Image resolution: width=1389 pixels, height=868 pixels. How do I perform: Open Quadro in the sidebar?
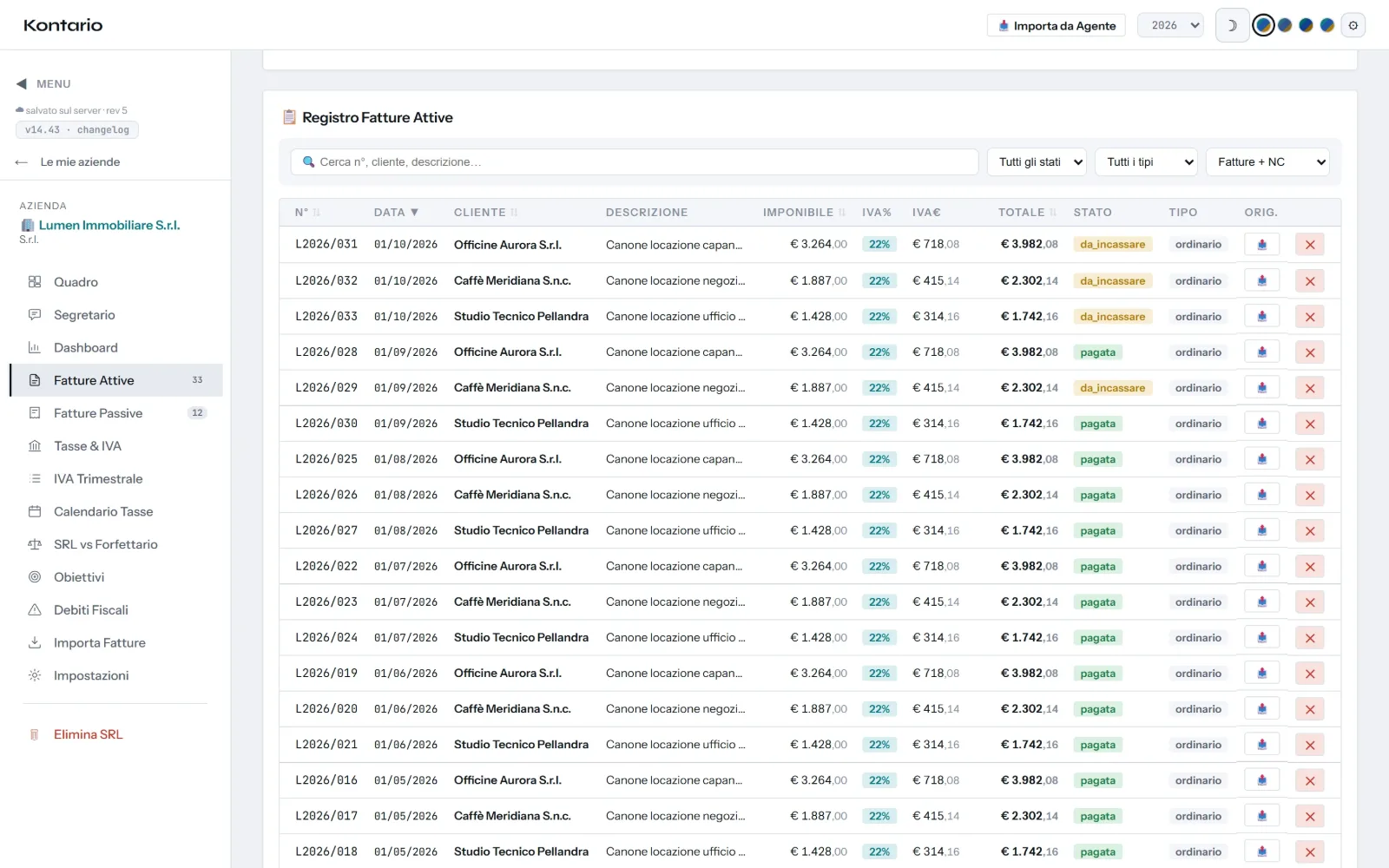tap(115, 282)
